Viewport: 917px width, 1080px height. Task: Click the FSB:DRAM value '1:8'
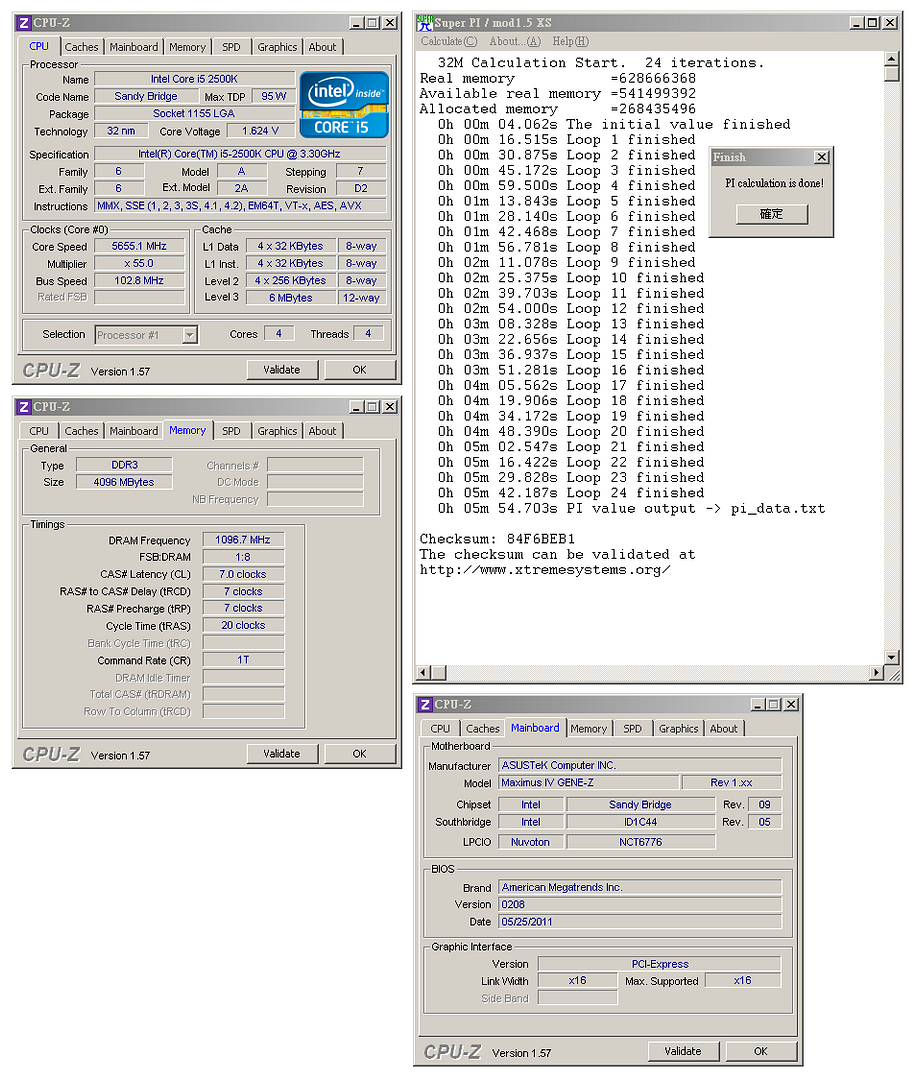[x=243, y=557]
